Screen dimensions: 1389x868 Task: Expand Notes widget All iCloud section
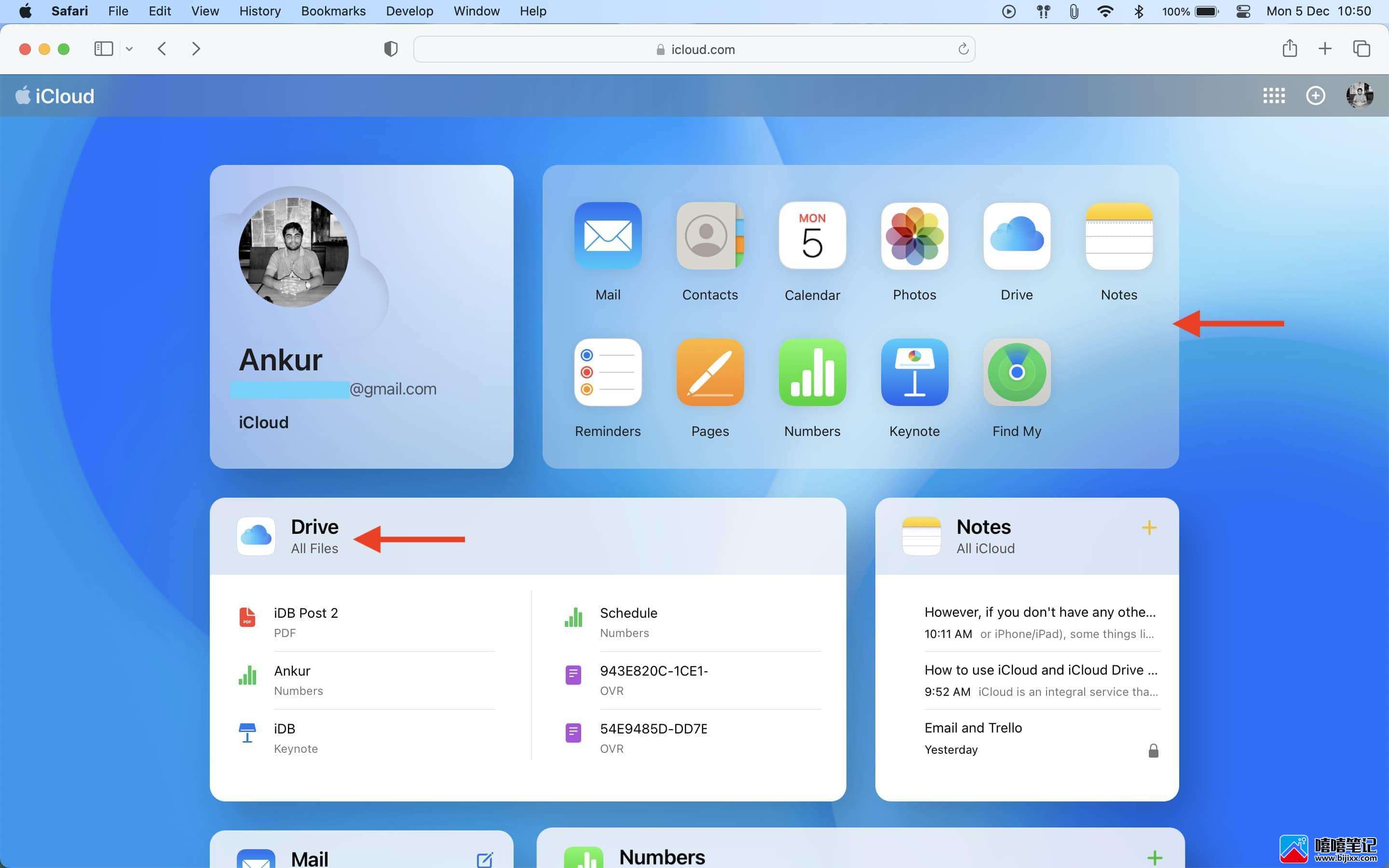coord(985,548)
